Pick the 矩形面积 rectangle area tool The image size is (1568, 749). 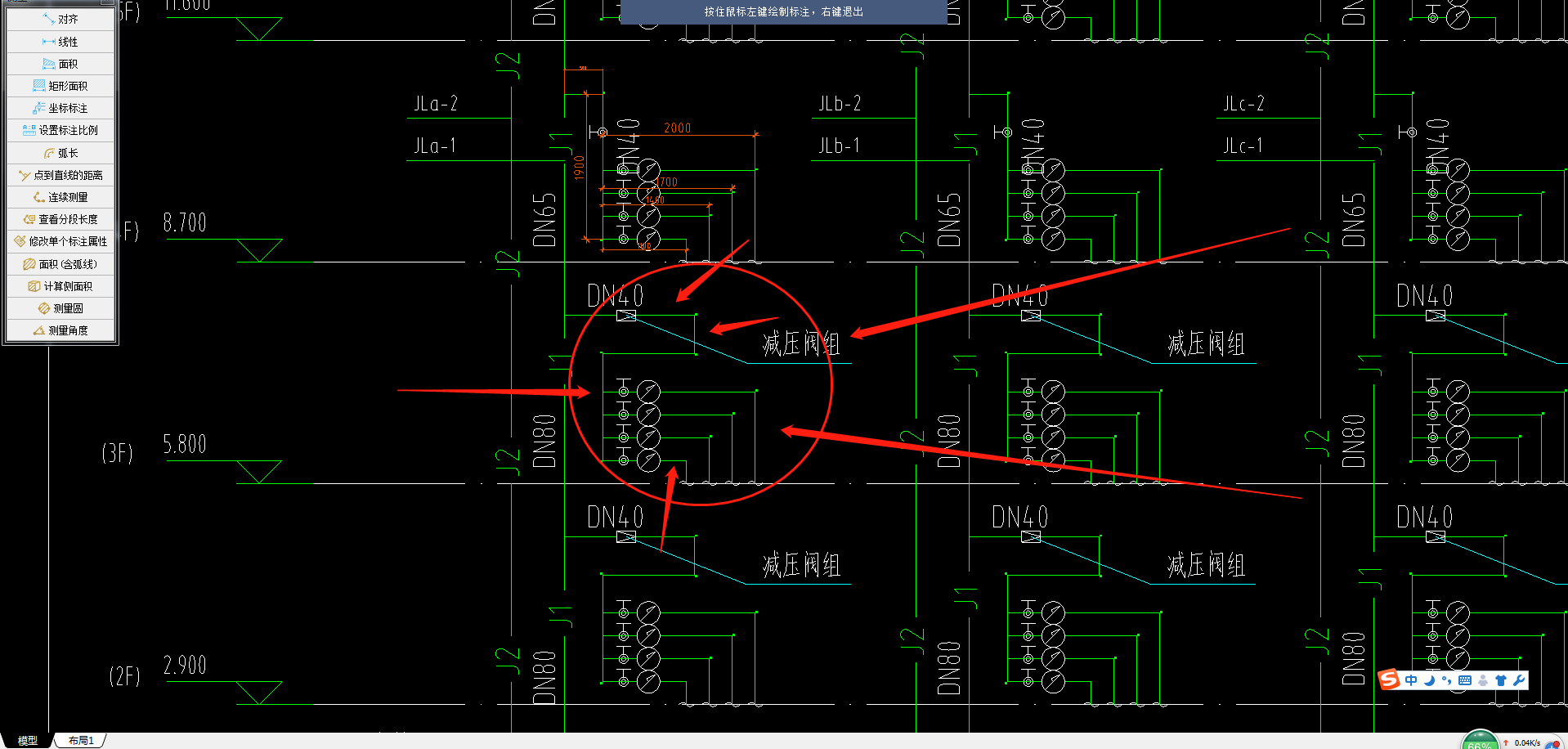(60, 86)
